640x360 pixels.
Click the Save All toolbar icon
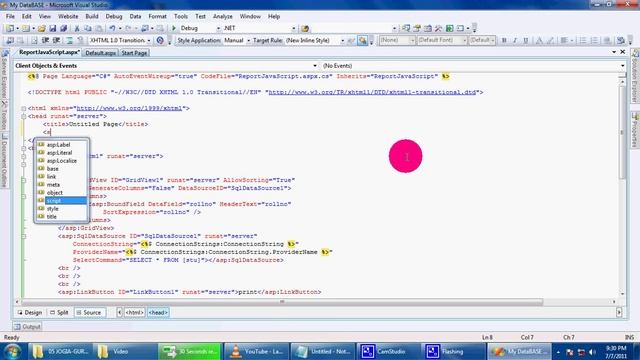(63, 29)
